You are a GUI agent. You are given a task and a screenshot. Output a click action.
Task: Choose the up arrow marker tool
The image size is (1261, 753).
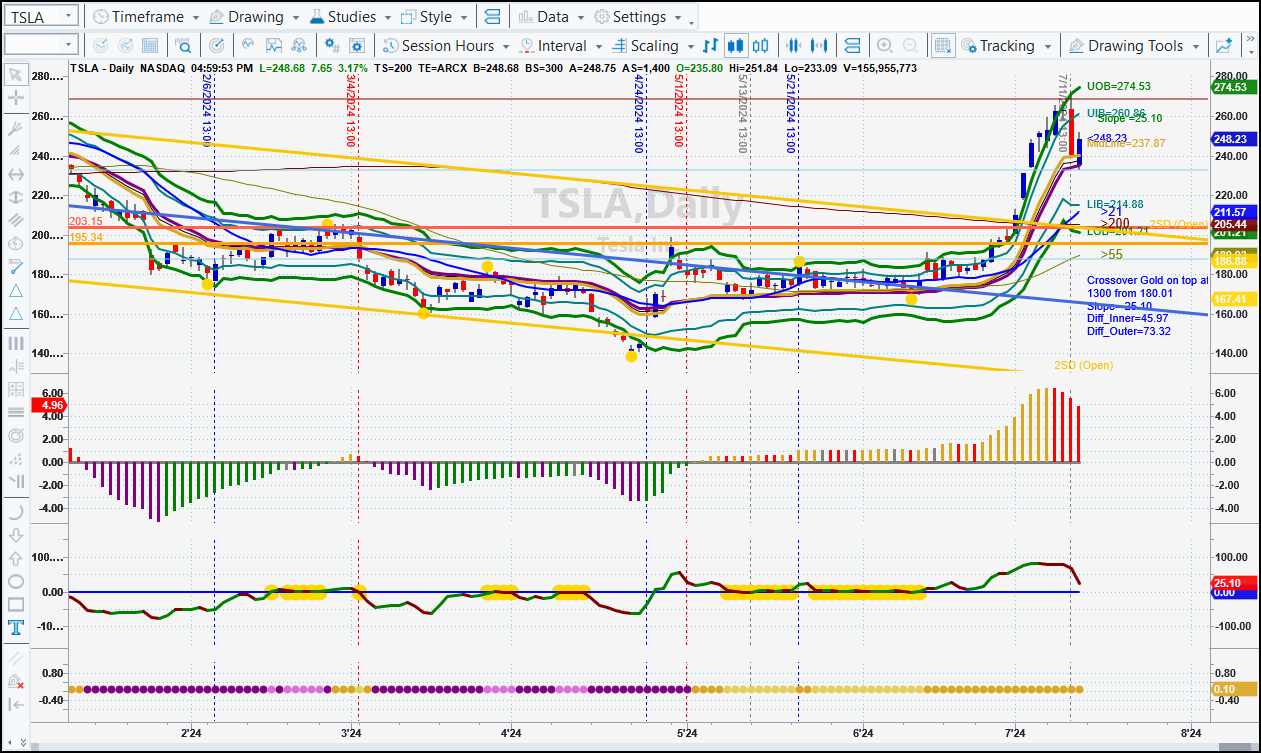pos(16,558)
